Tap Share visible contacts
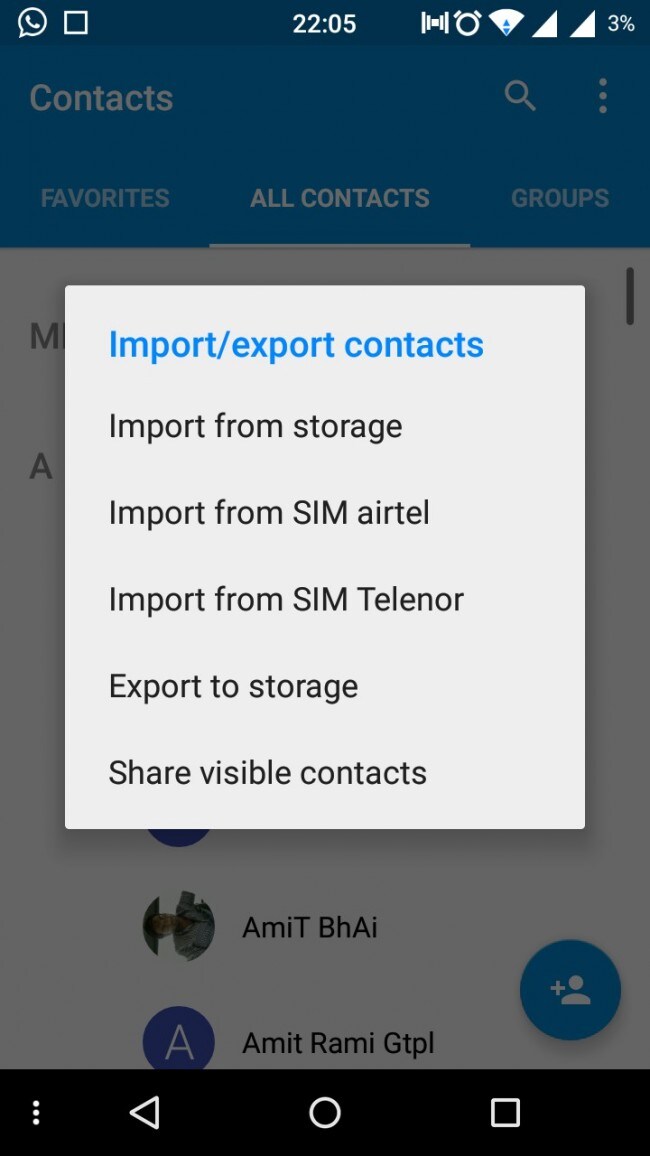This screenshot has height=1156, width=650. click(267, 773)
